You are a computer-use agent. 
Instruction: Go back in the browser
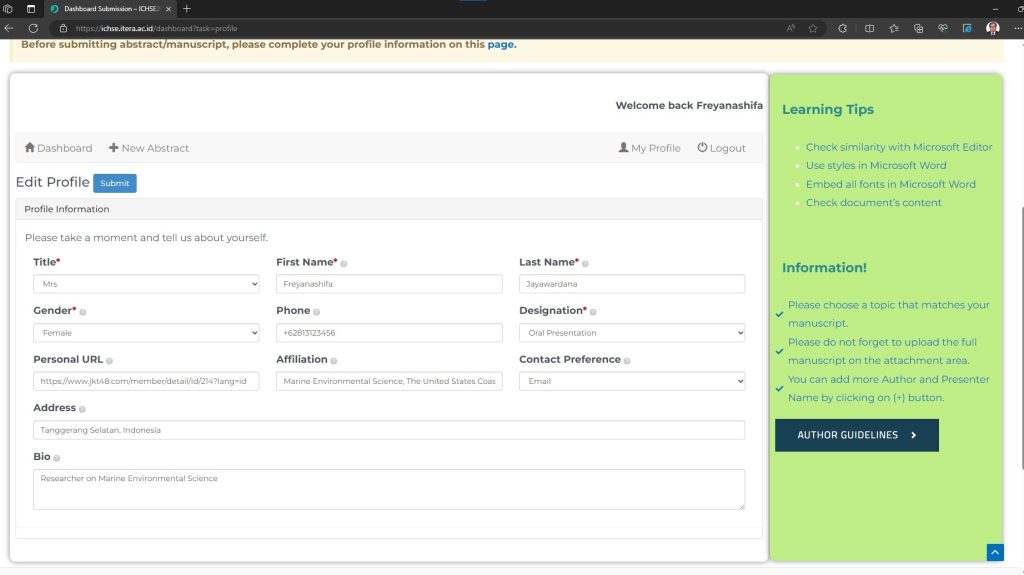9,28
